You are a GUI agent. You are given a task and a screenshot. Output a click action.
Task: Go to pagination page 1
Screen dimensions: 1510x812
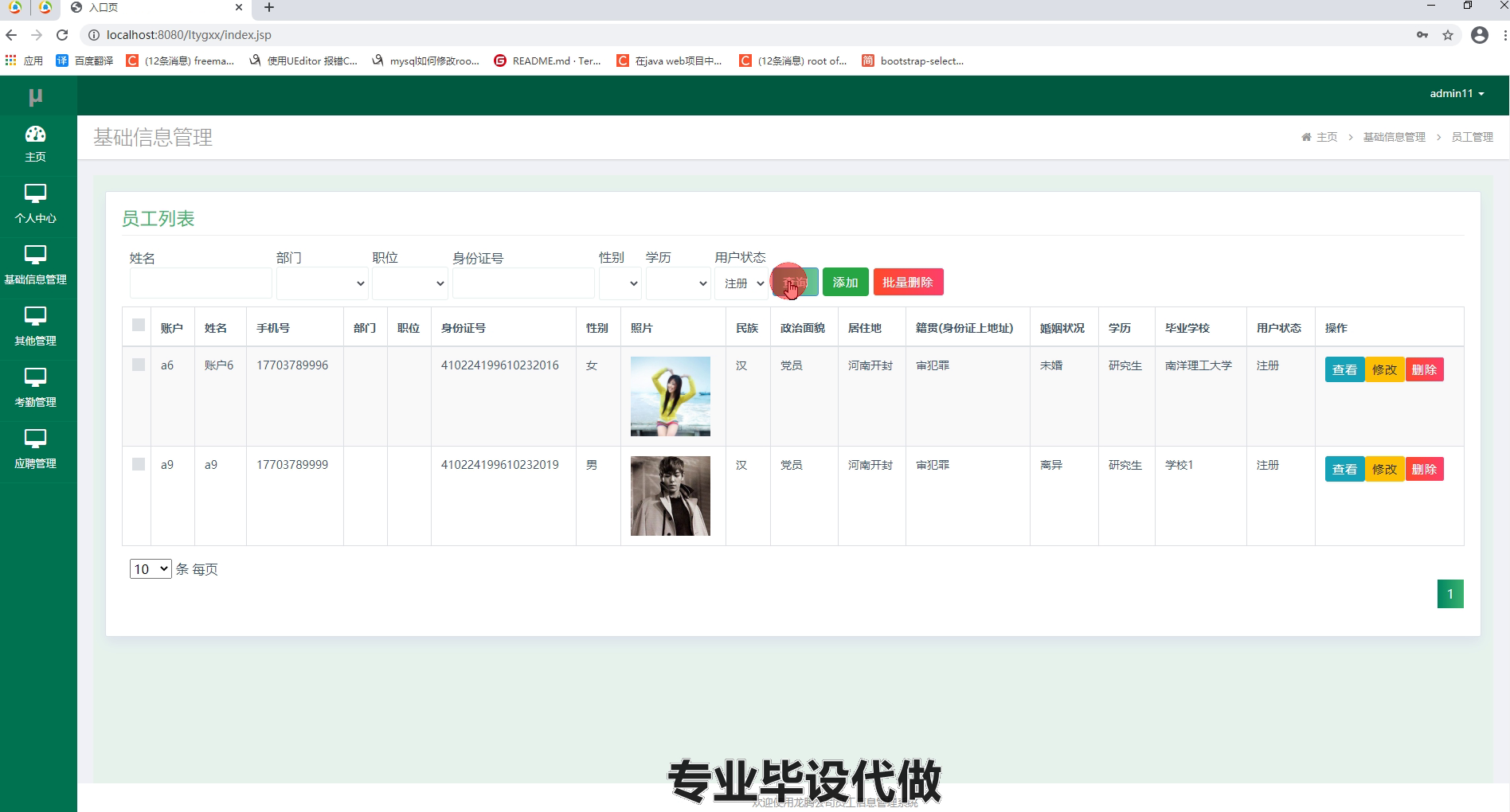1450,594
